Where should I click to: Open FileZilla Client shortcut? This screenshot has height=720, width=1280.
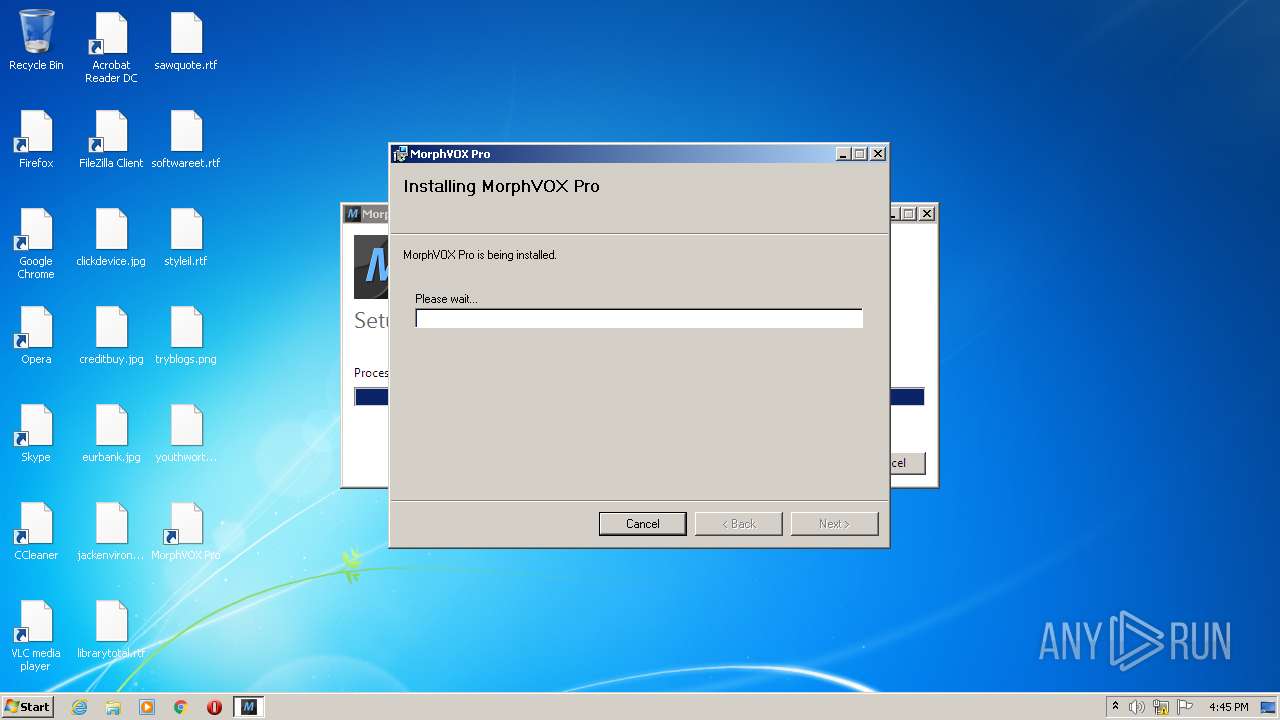[111, 138]
